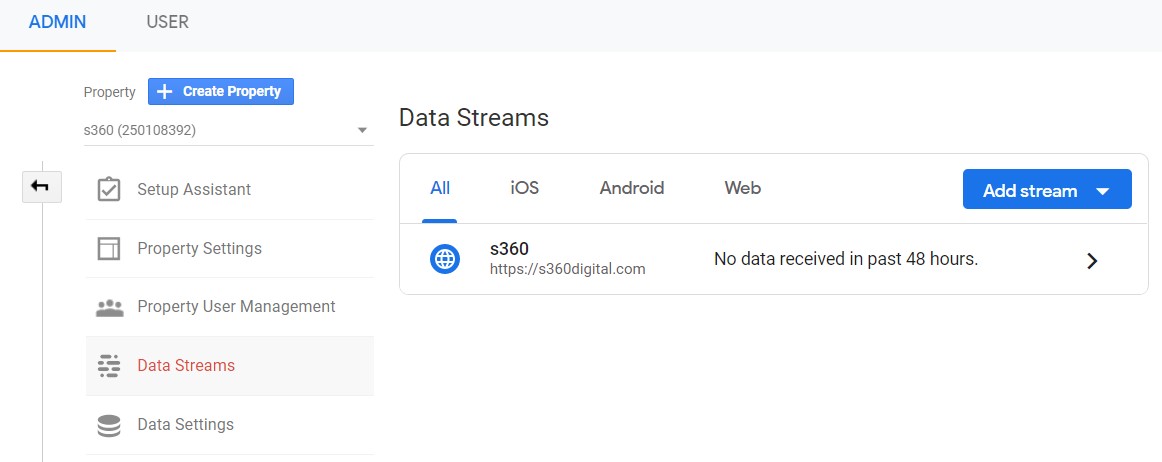Open the s360 stream details chevron
This screenshot has width=1162, height=462.
click(1092, 260)
